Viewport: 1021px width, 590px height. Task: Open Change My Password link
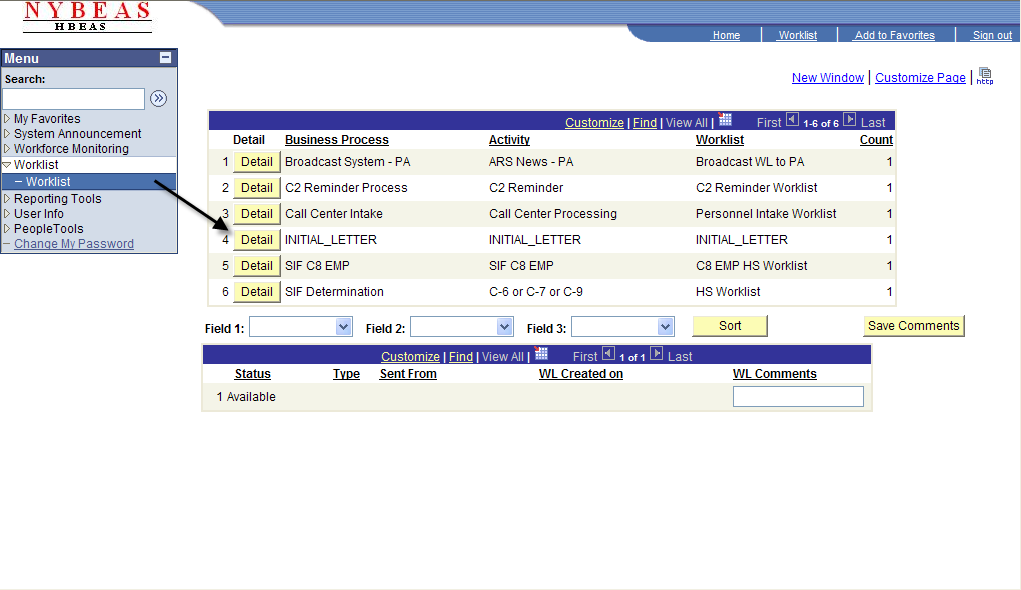(74, 244)
